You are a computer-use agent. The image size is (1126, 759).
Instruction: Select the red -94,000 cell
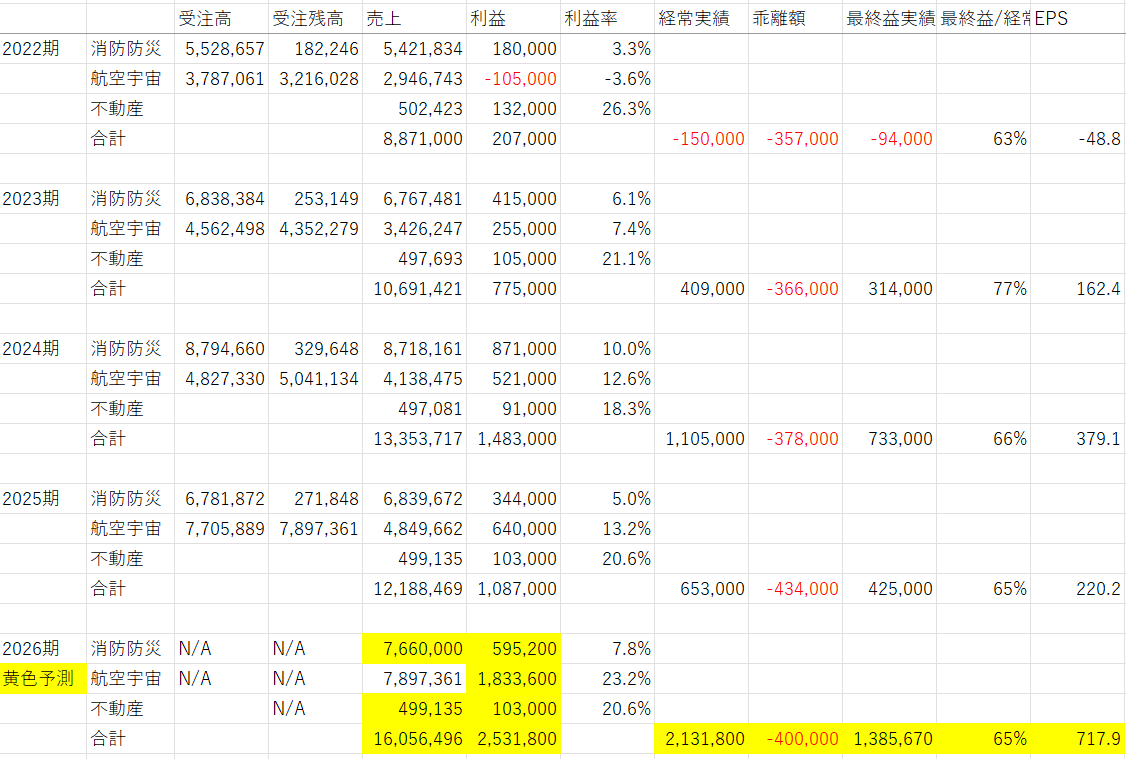pos(889,139)
